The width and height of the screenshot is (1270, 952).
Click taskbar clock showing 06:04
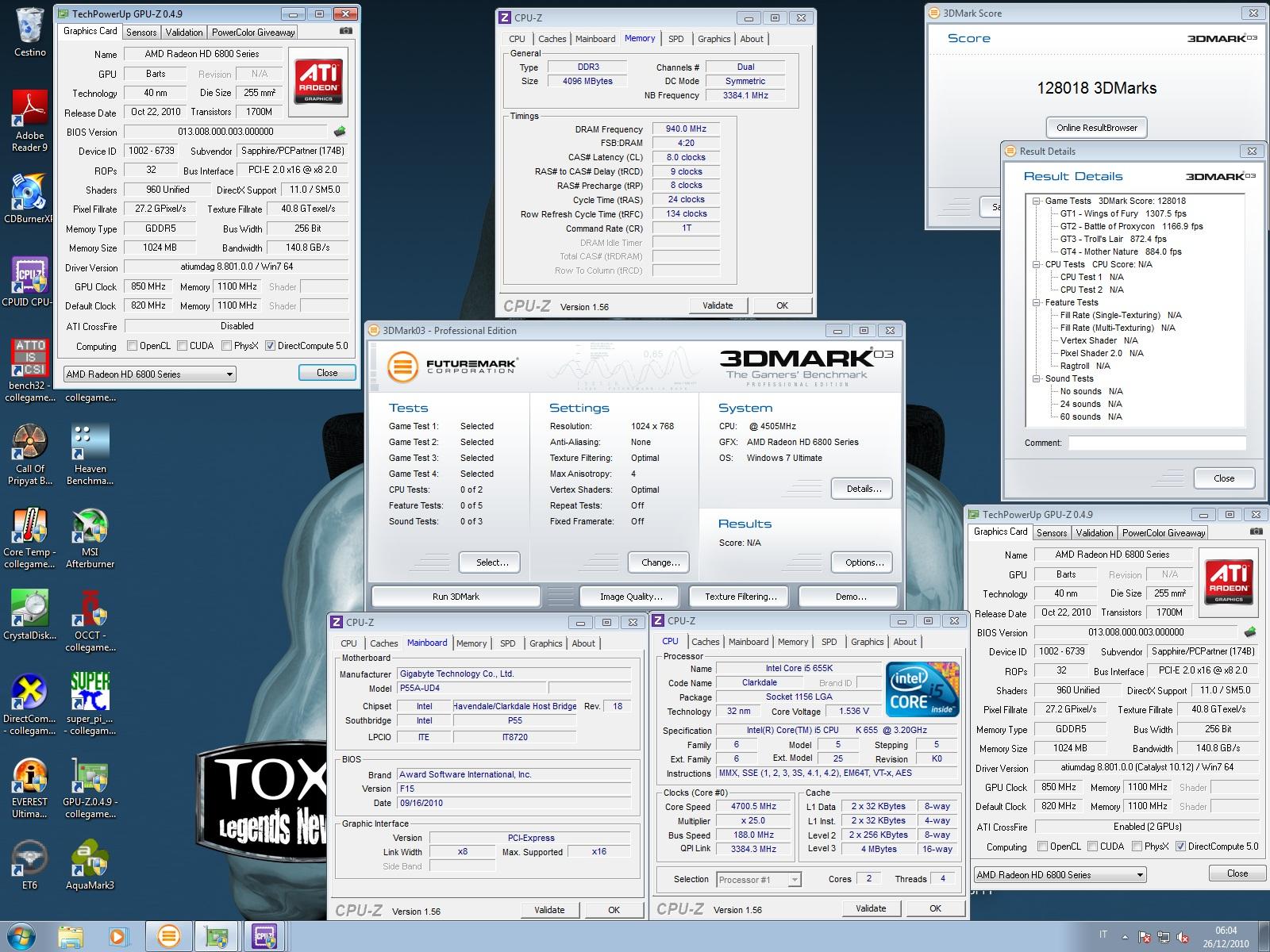[1226, 937]
